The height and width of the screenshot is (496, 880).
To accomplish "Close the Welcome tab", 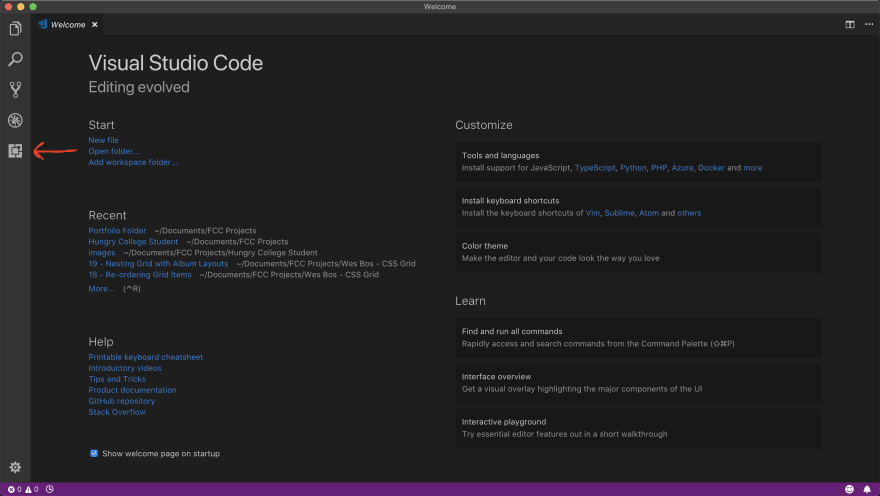I will point(95,25).
